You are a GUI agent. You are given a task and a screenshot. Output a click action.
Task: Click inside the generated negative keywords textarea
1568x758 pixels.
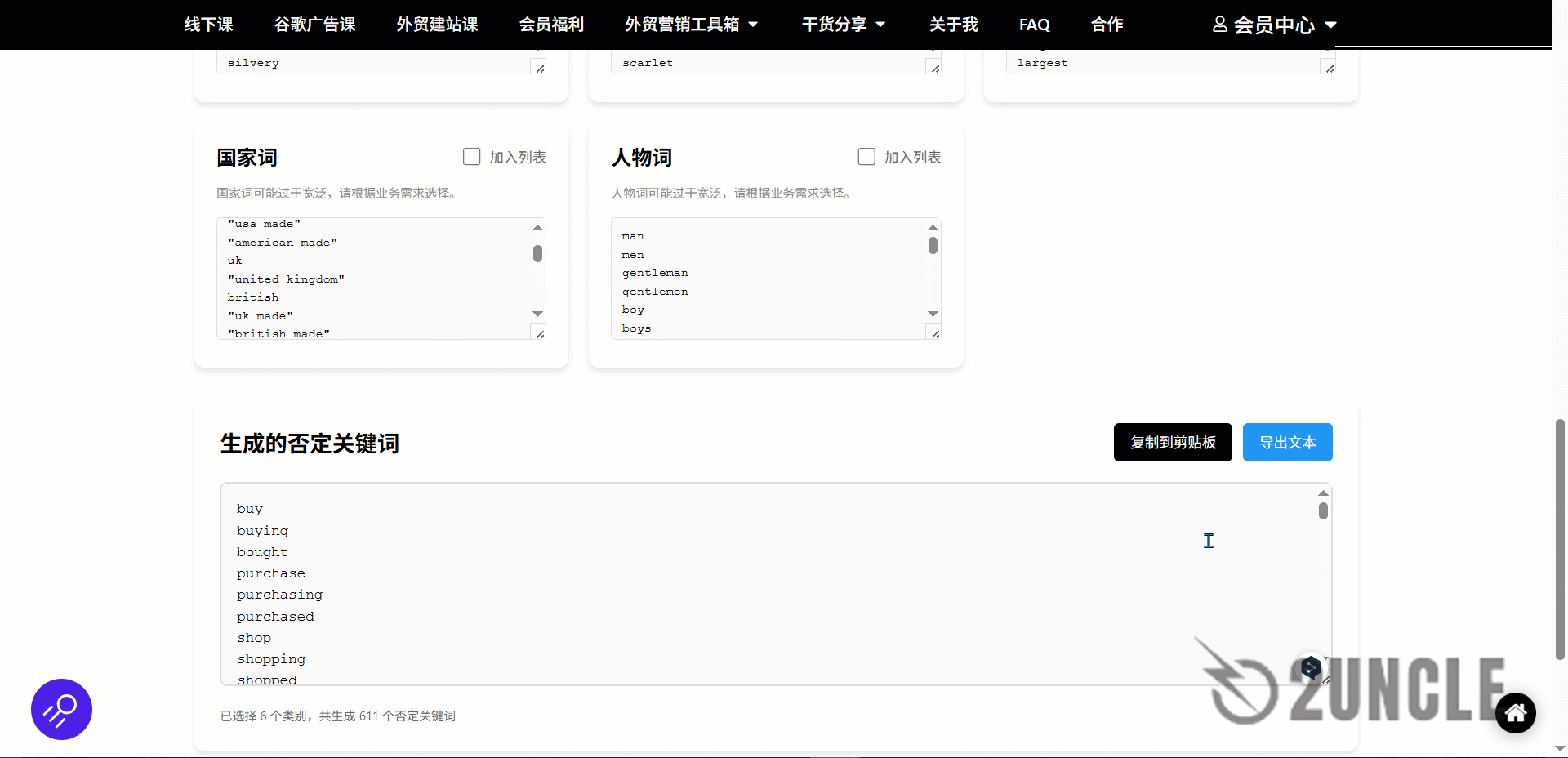pyautogui.click(x=735, y=584)
